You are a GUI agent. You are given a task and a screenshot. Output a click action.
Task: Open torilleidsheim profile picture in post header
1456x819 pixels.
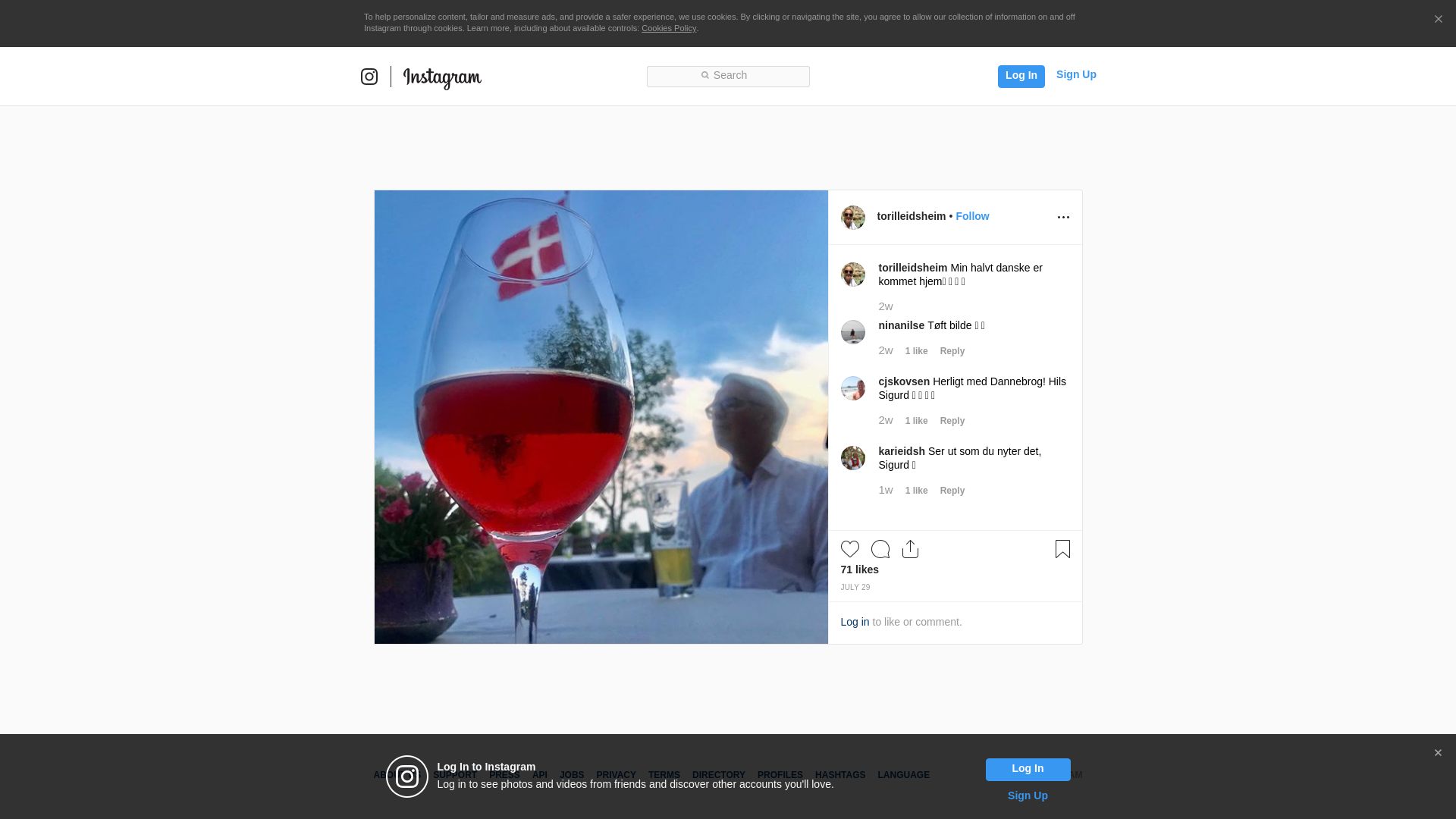tap(853, 218)
